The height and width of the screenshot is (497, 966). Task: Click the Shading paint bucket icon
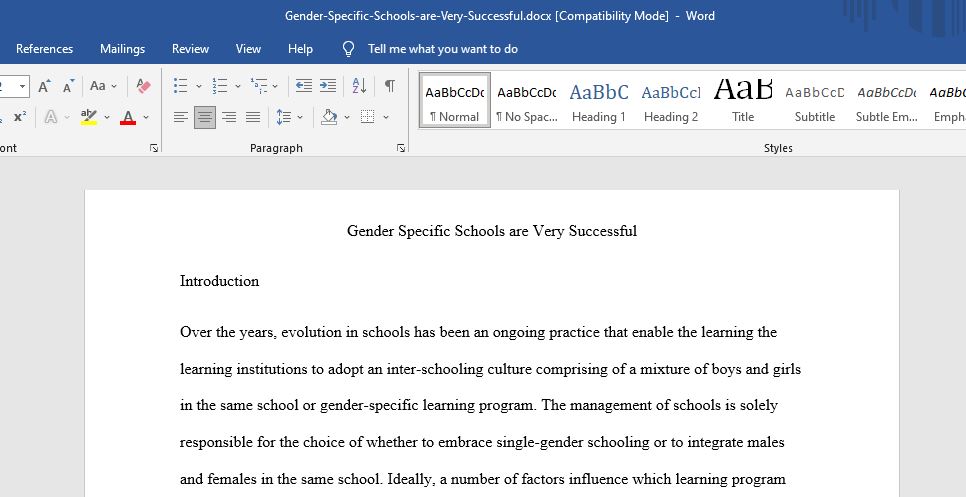tap(330, 117)
